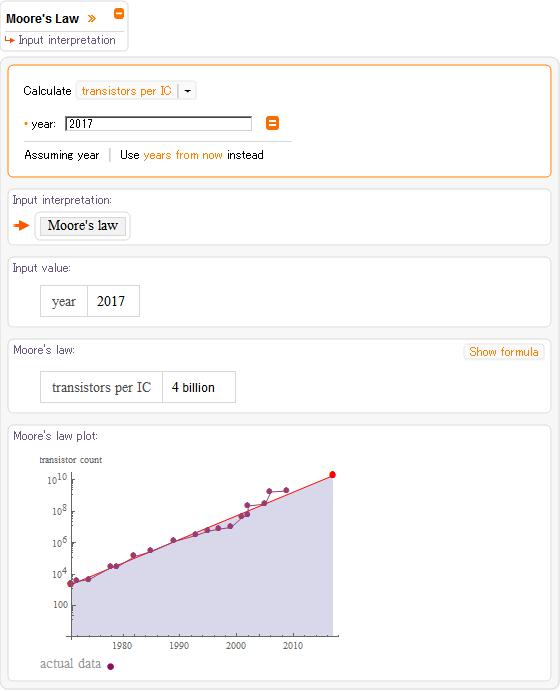Click the double chevron next to Moore's Law
The height and width of the screenshot is (691, 560).
(92, 19)
